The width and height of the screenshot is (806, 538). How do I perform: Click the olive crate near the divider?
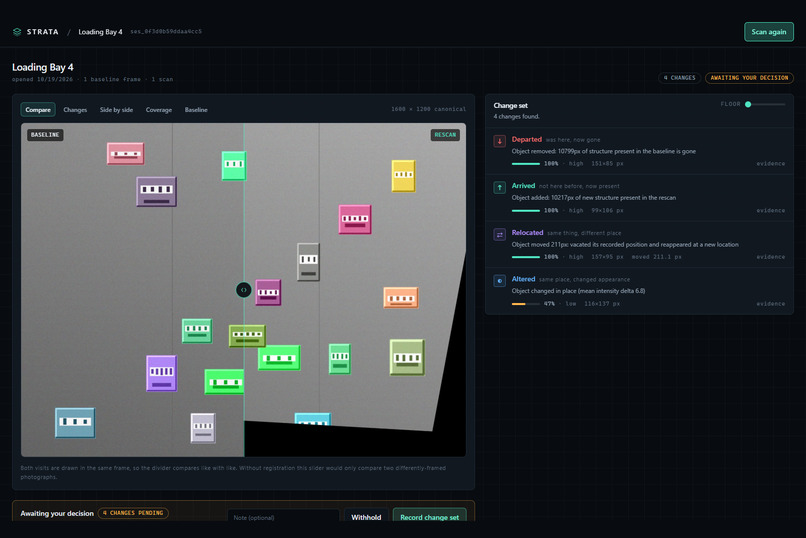click(247, 336)
